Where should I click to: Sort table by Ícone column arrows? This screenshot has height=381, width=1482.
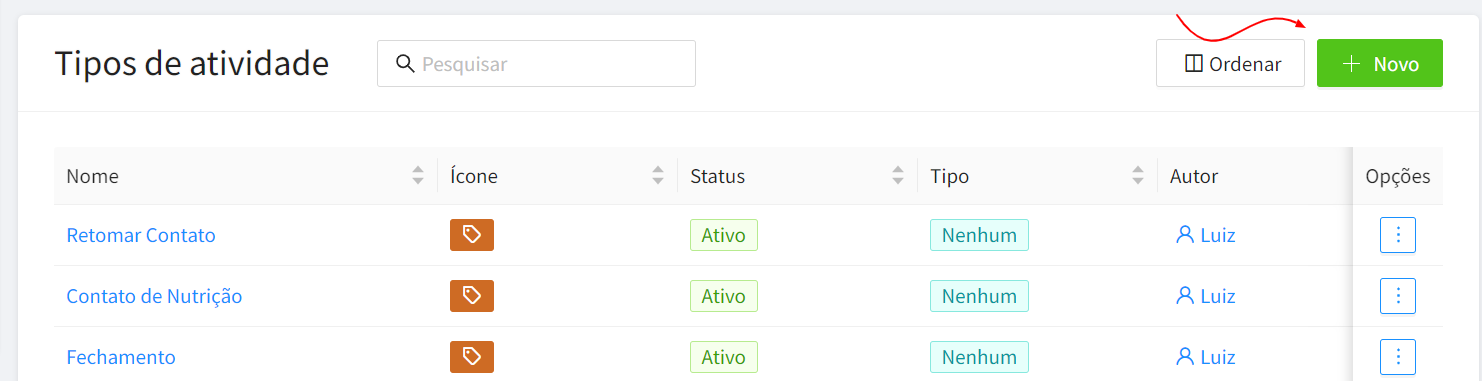tap(658, 176)
